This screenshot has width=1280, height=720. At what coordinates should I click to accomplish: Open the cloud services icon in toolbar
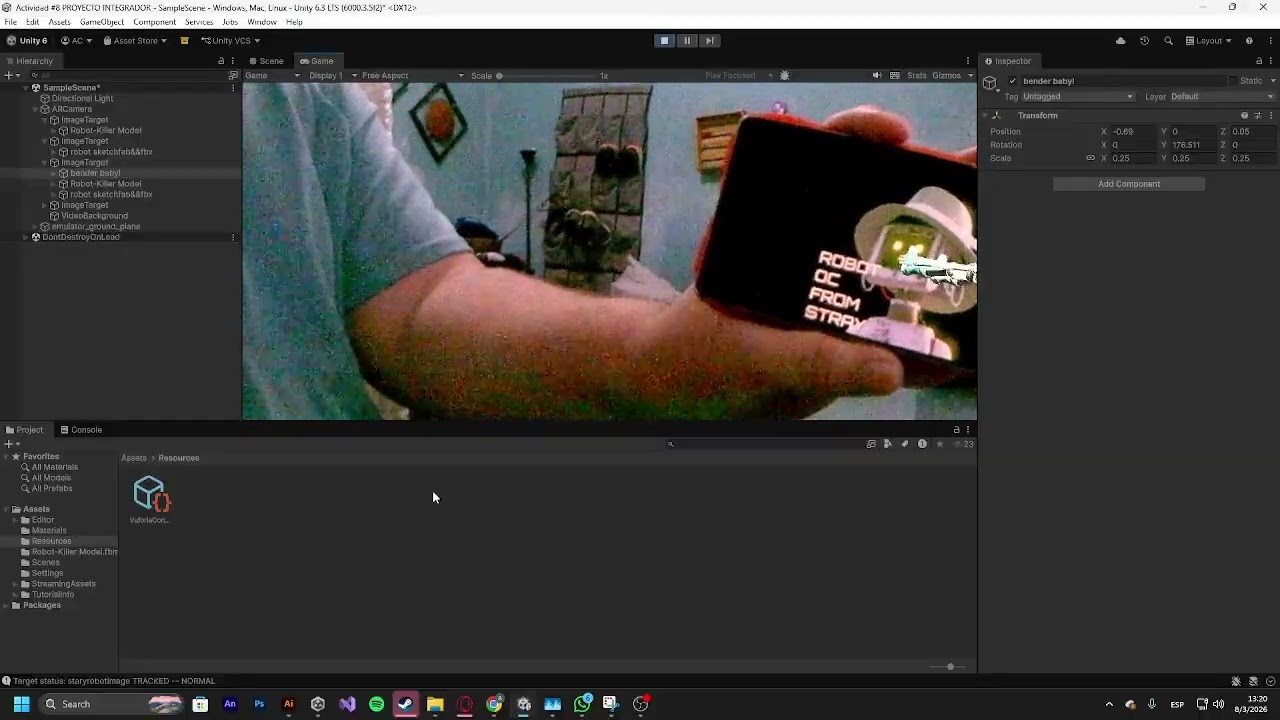(x=1120, y=41)
